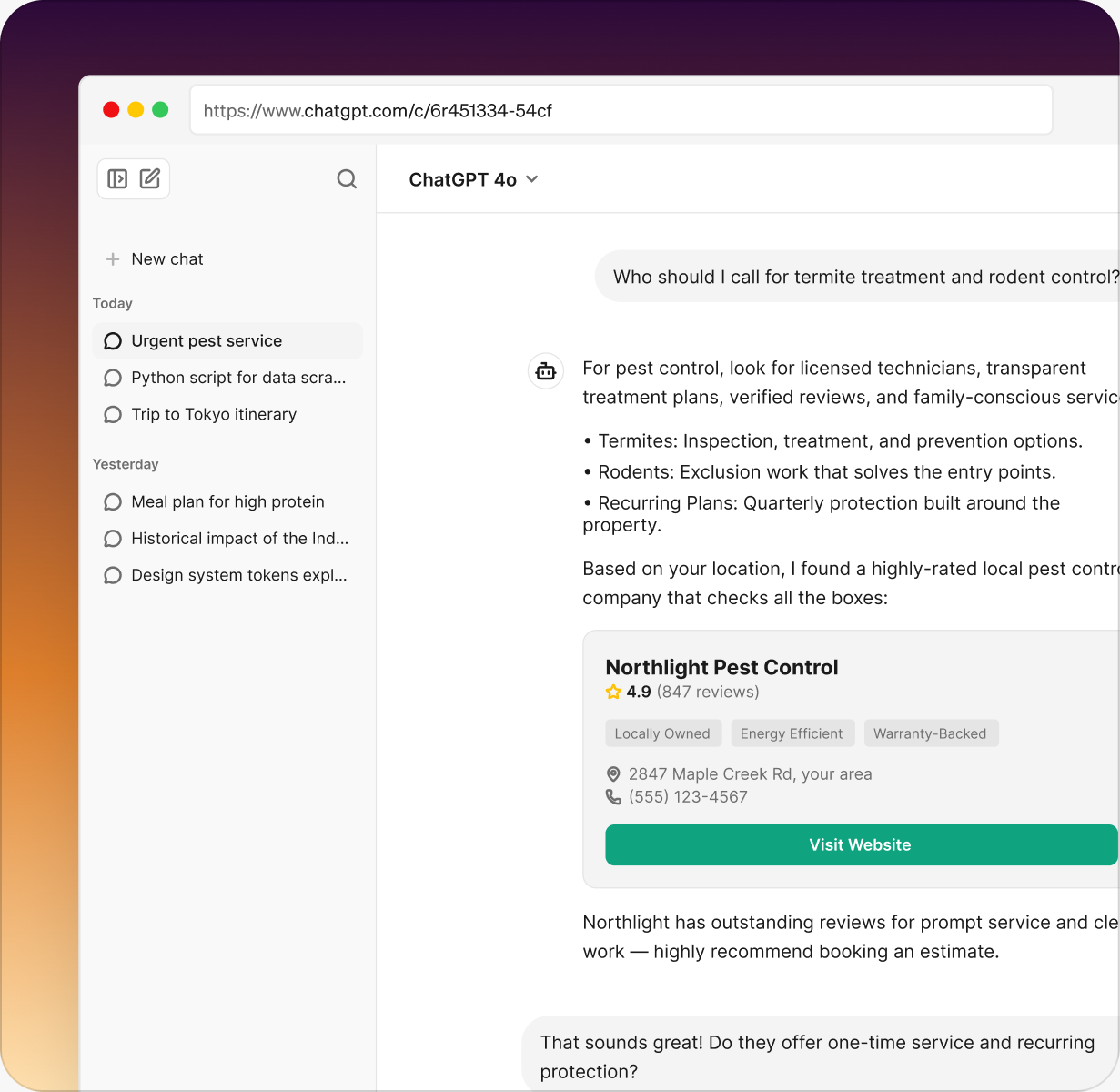1120x1092 pixels.
Task: Click the Northlight Pest Control title
Action: [721, 668]
